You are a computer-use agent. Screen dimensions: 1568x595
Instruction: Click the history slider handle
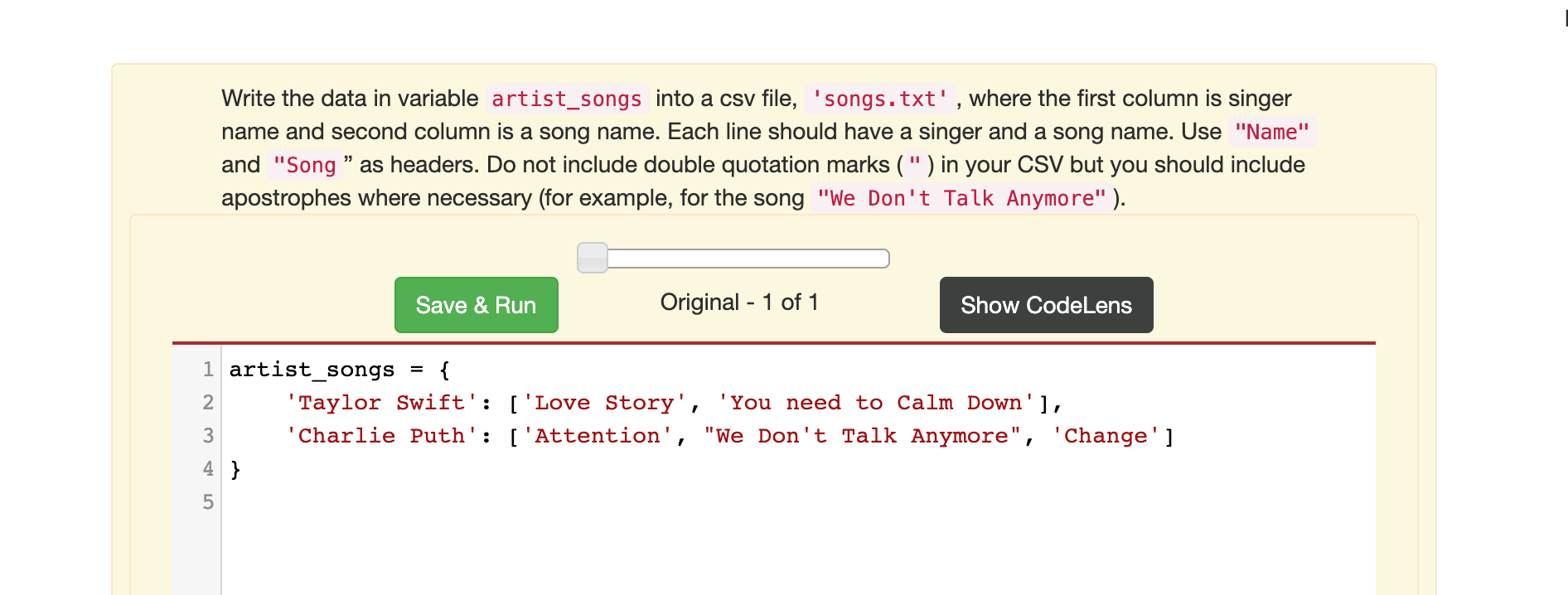click(x=592, y=258)
